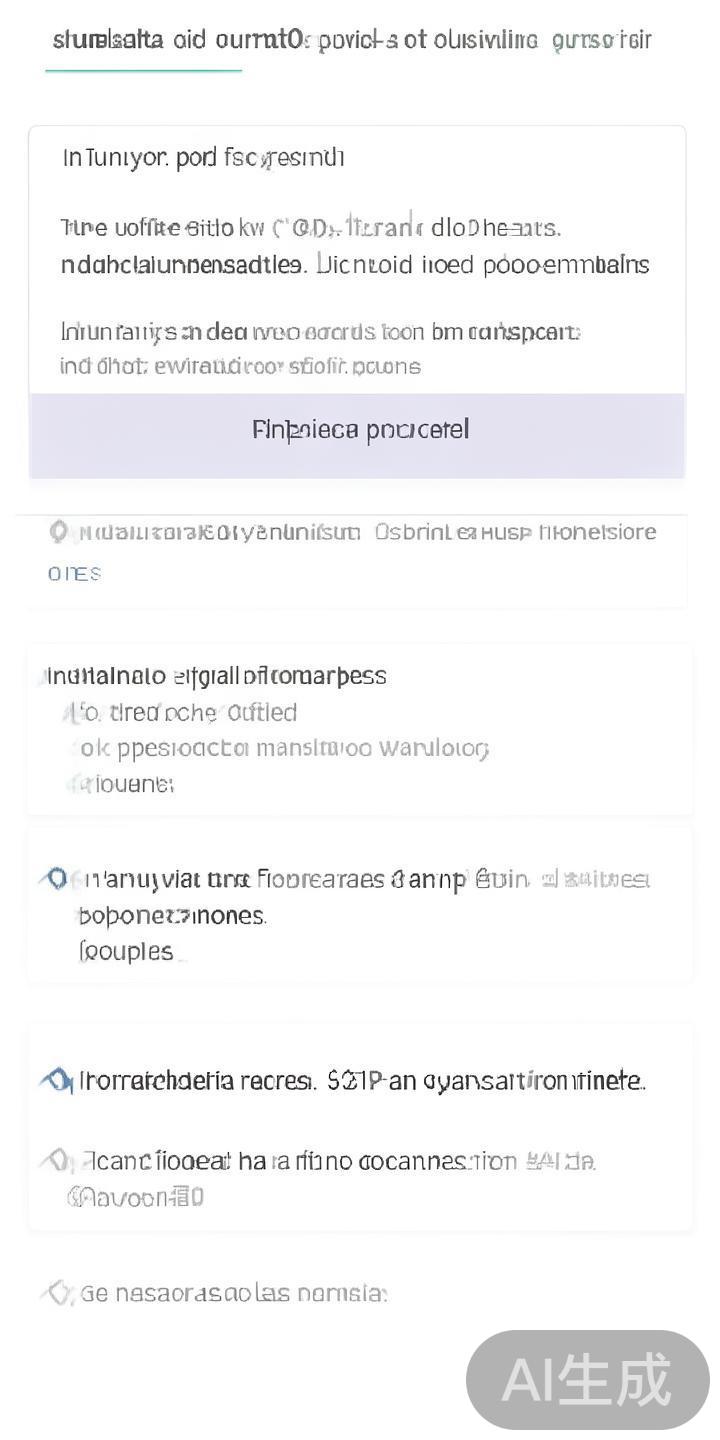
Task: Select the "fo. tired pche Ouftled" sub-item
Action: click(188, 713)
